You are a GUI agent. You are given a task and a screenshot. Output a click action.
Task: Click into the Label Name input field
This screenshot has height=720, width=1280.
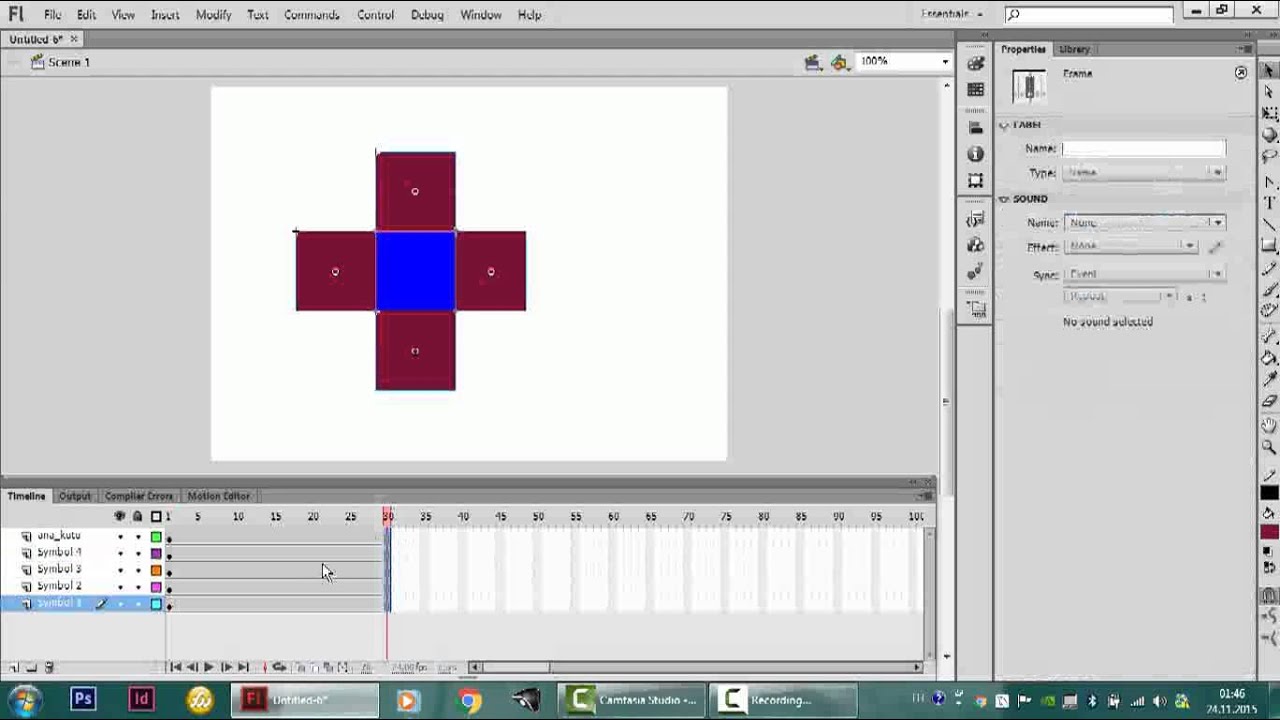[x=1143, y=148]
